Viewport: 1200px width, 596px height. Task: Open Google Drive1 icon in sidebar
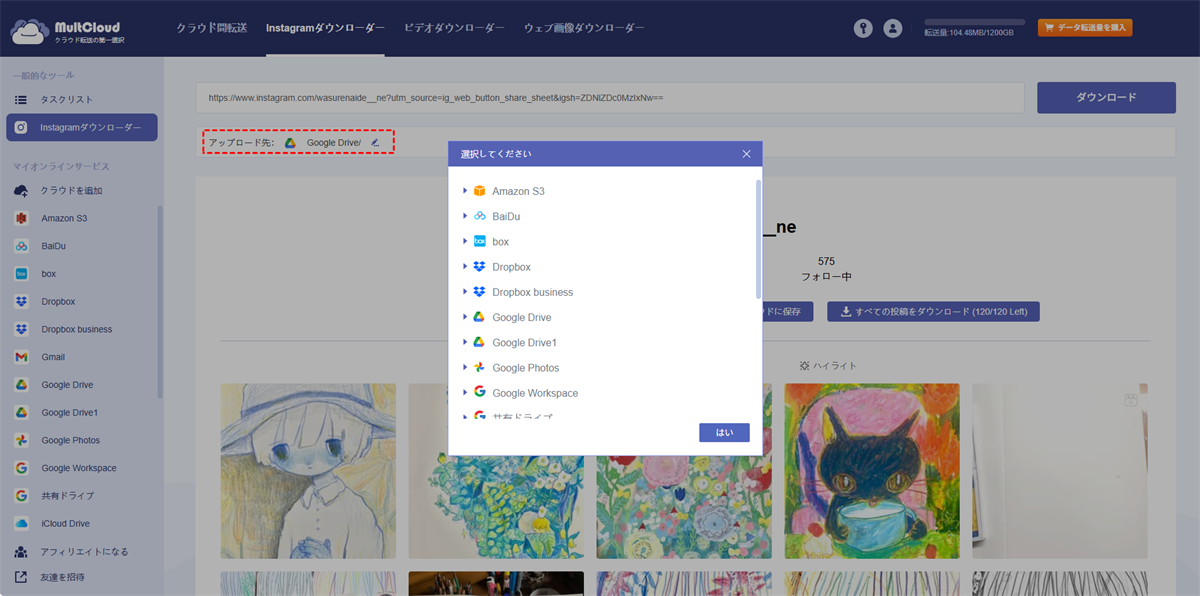(21, 412)
